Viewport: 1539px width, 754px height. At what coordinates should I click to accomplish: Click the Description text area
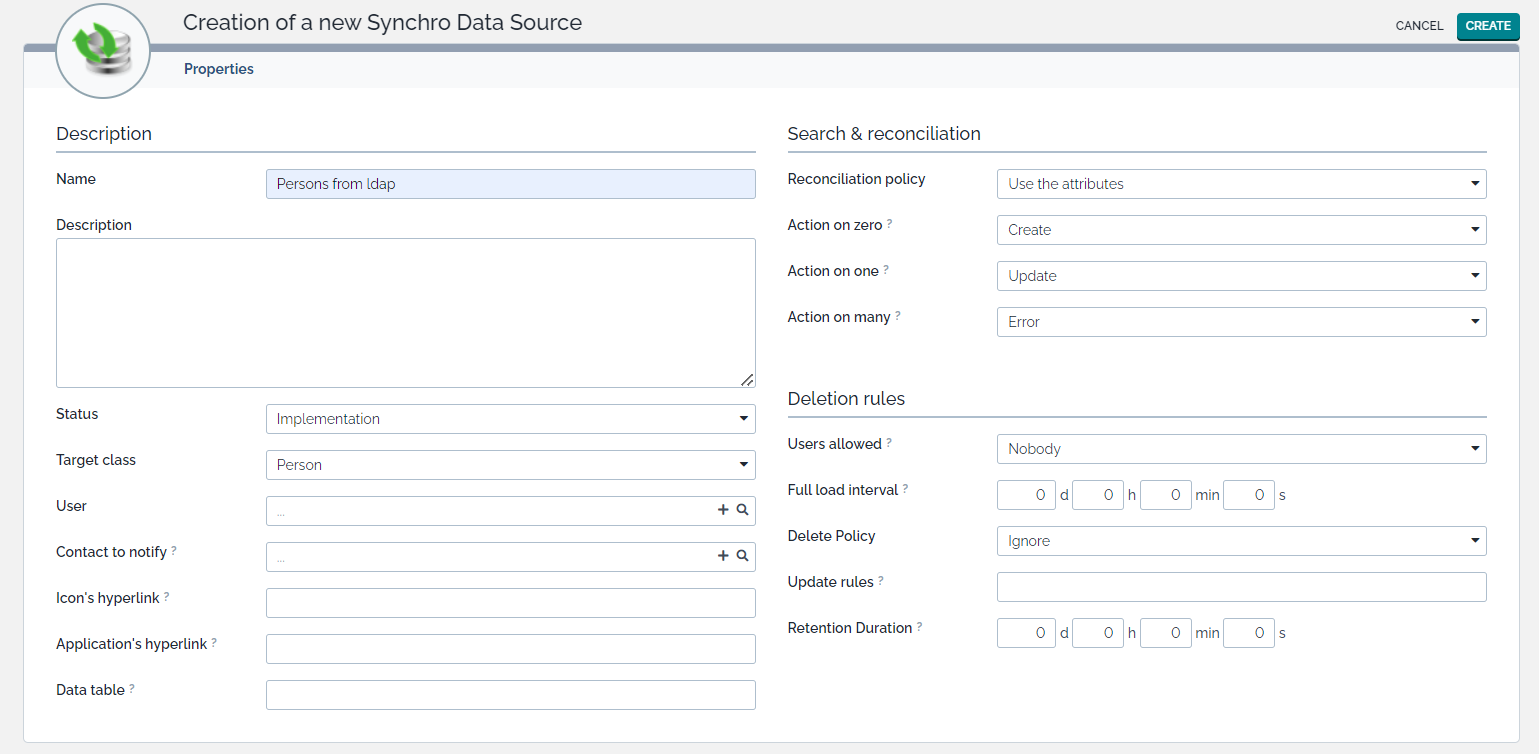click(405, 312)
